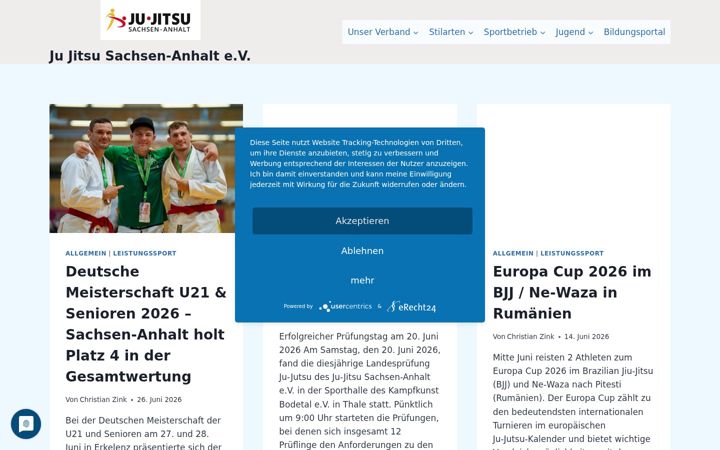This screenshot has width=720, height=450.
Task: Expand the Jugend menu chevron
Action: tap(591, 33)
